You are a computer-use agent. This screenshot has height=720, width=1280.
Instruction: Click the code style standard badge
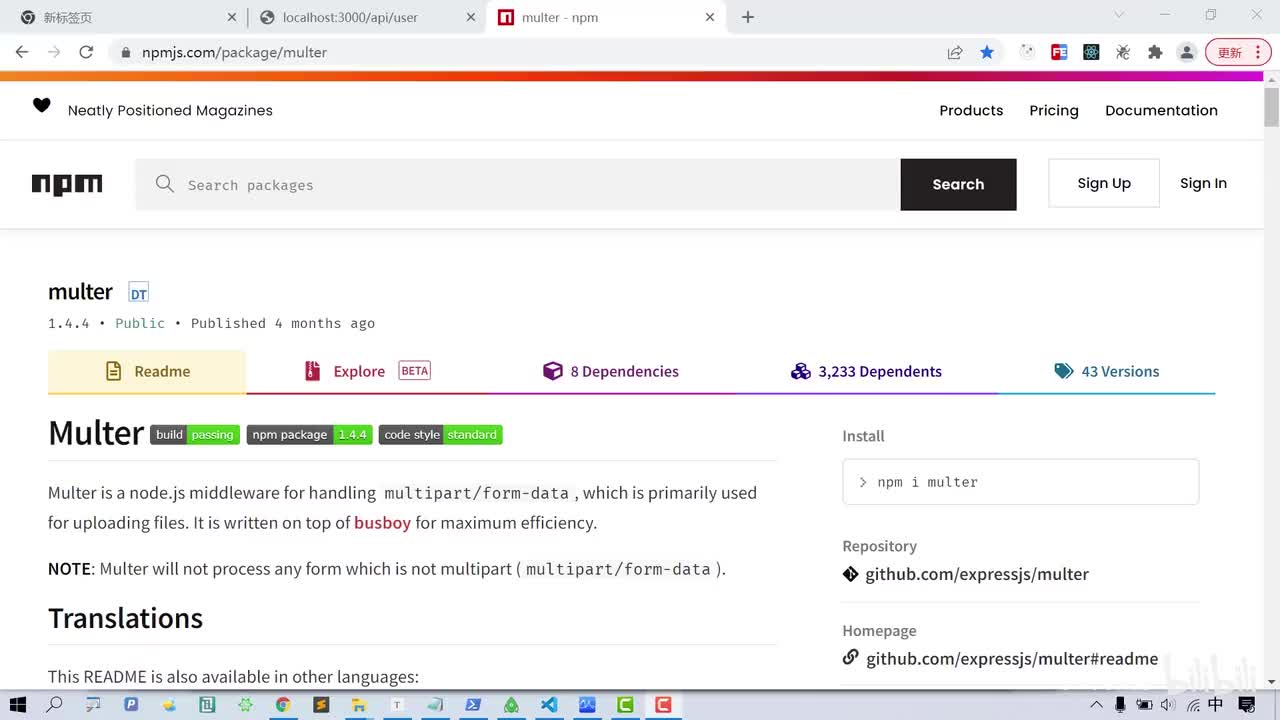tap(441, 434)
